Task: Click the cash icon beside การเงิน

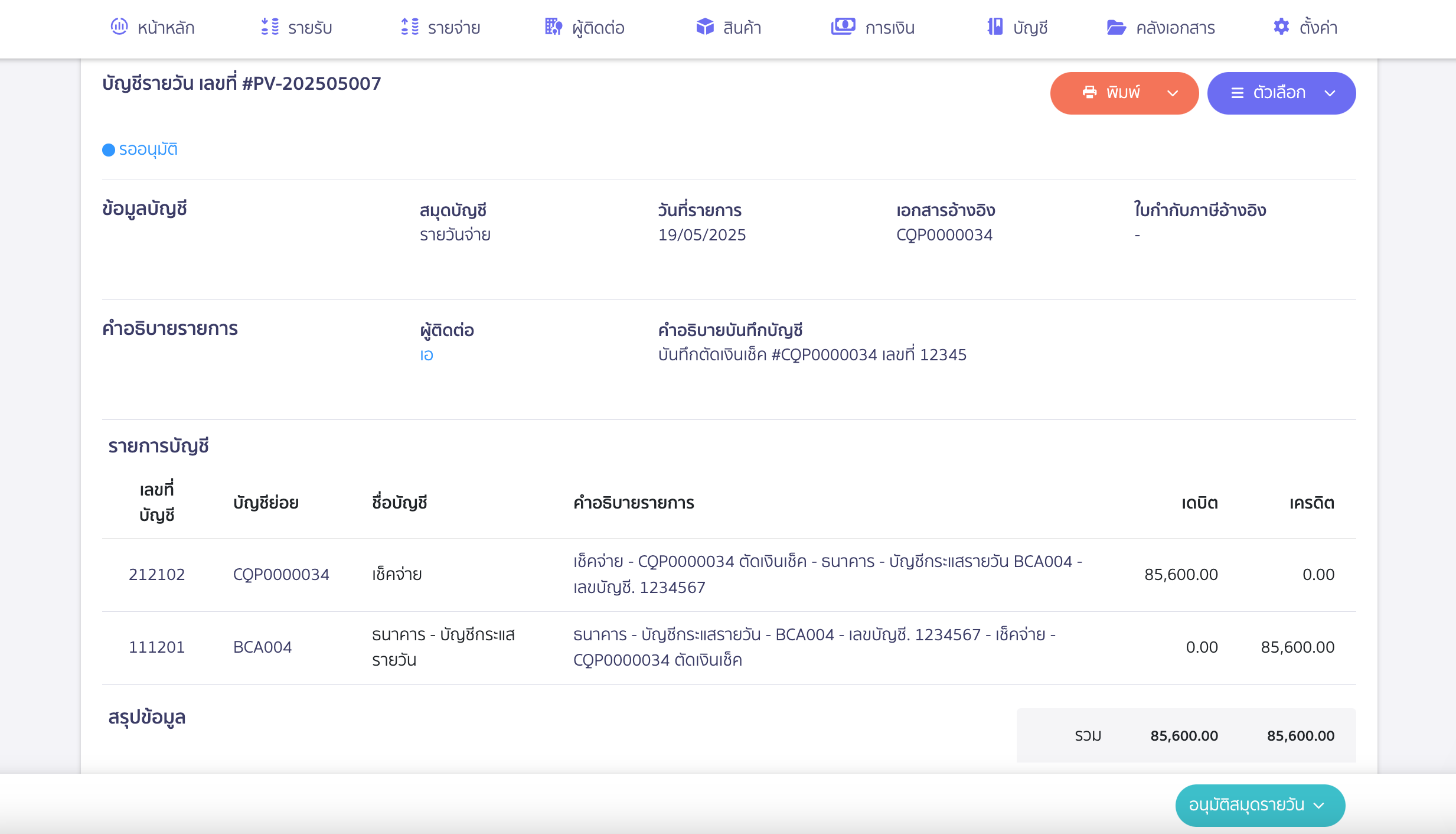Action: tap(843, 27)
